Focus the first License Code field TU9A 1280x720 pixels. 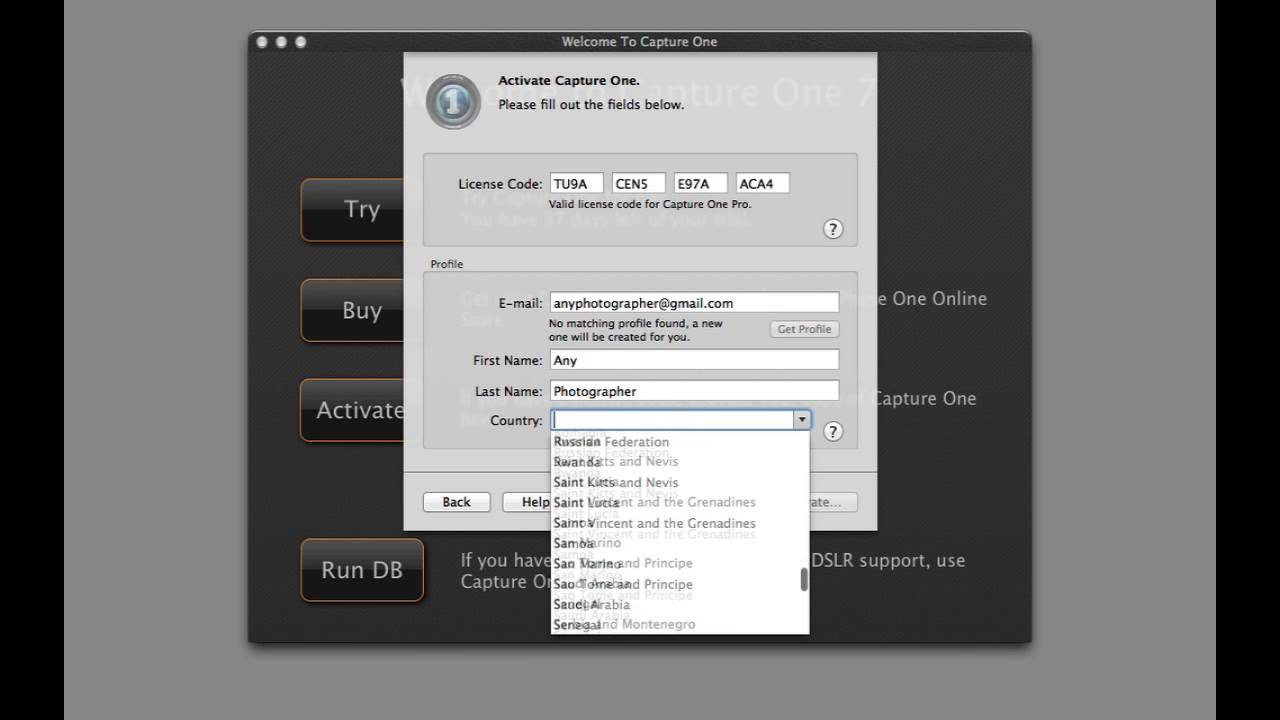pyautogui.click(x=577, y=183)
